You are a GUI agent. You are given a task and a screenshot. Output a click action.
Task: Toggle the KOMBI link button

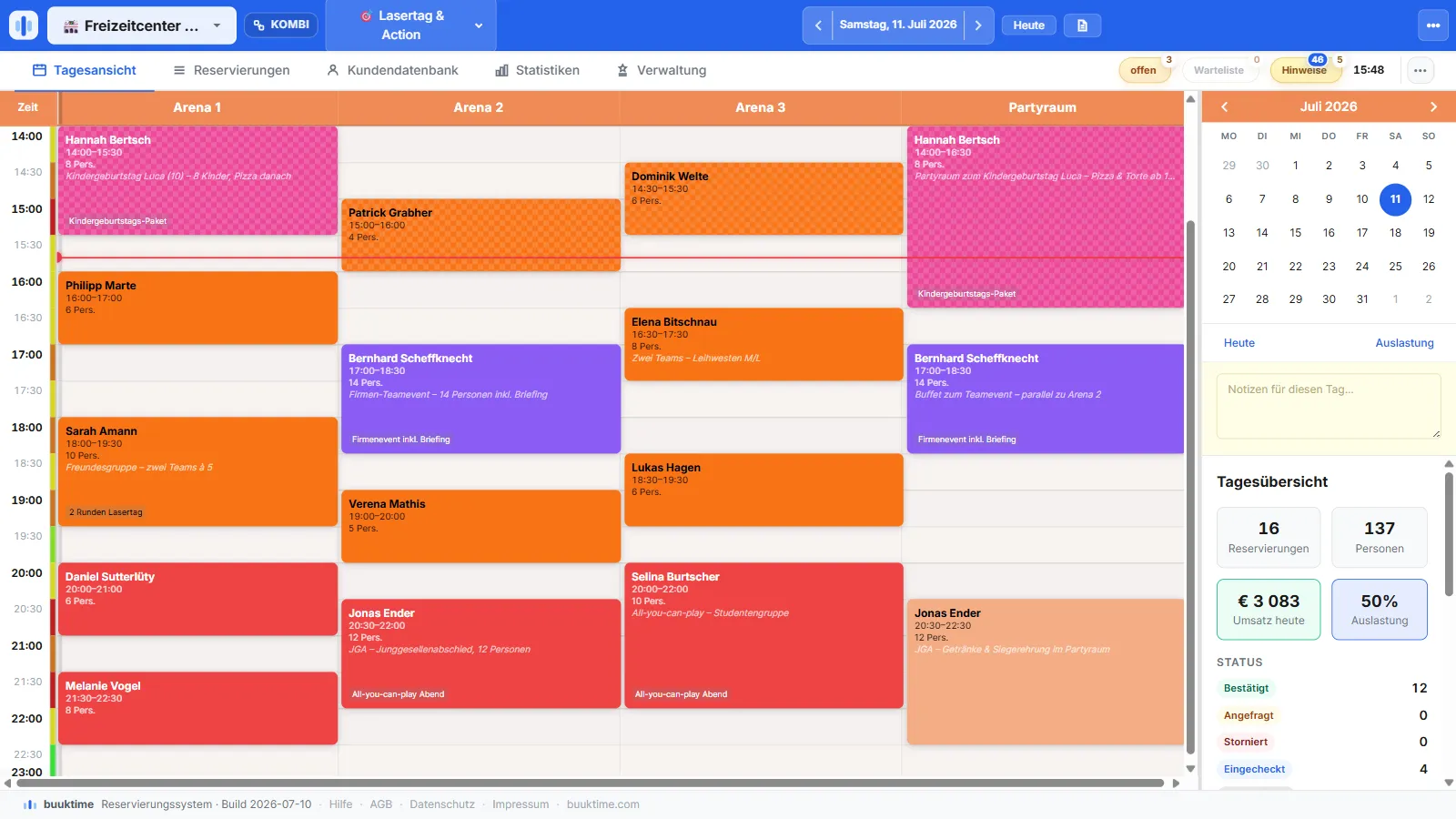pos(281,25)
